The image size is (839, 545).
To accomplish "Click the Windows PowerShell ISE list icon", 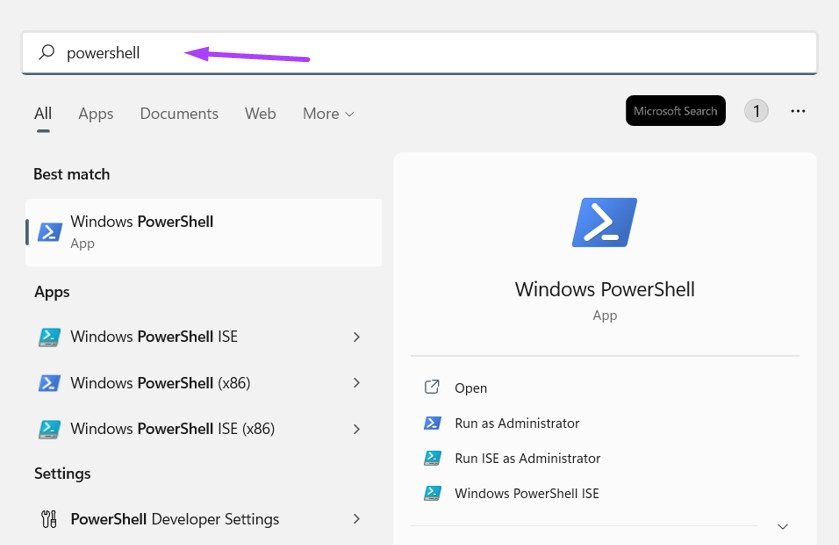I will coord(49,337).
